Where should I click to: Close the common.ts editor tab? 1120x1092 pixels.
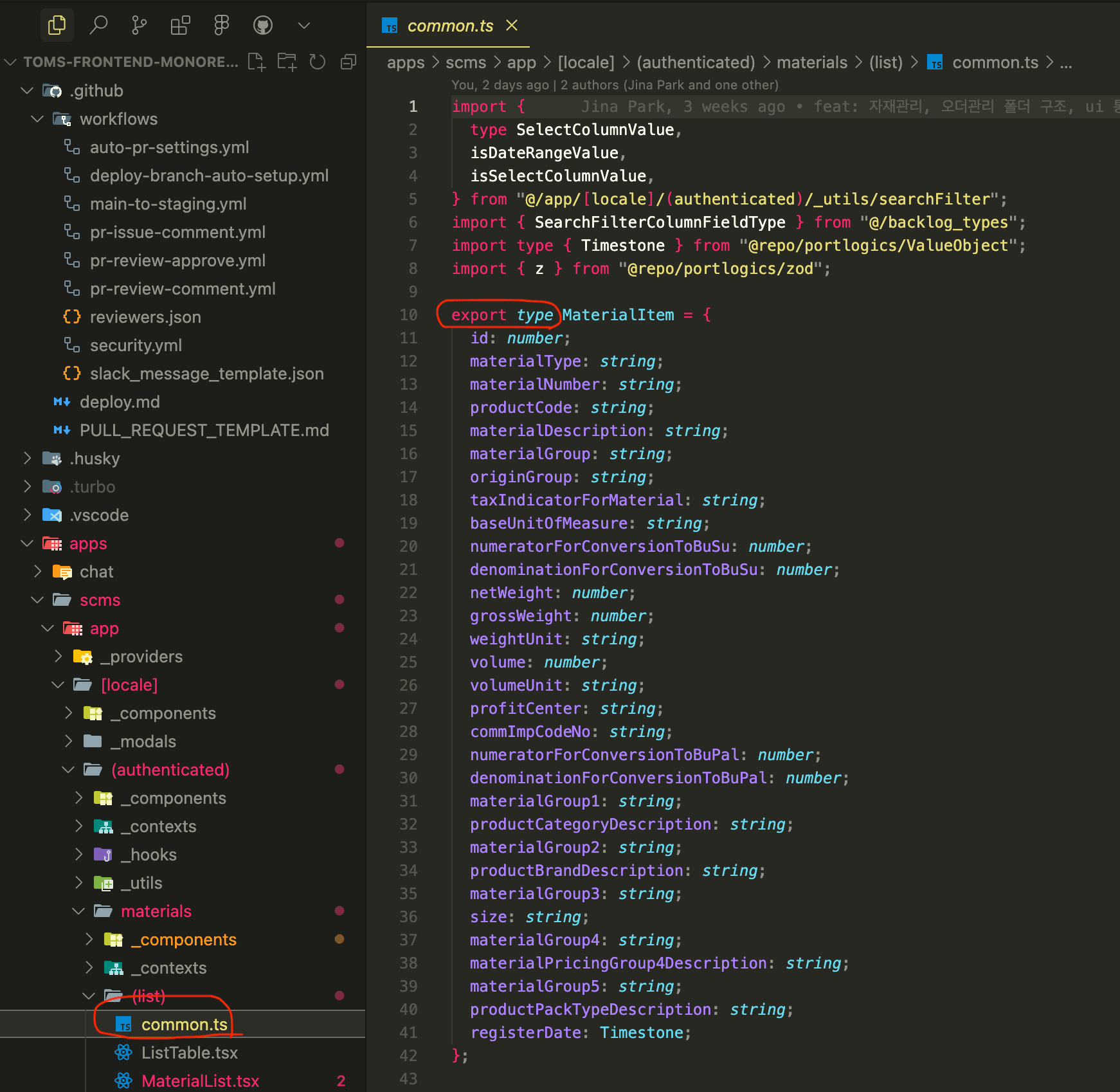[512, 26]
